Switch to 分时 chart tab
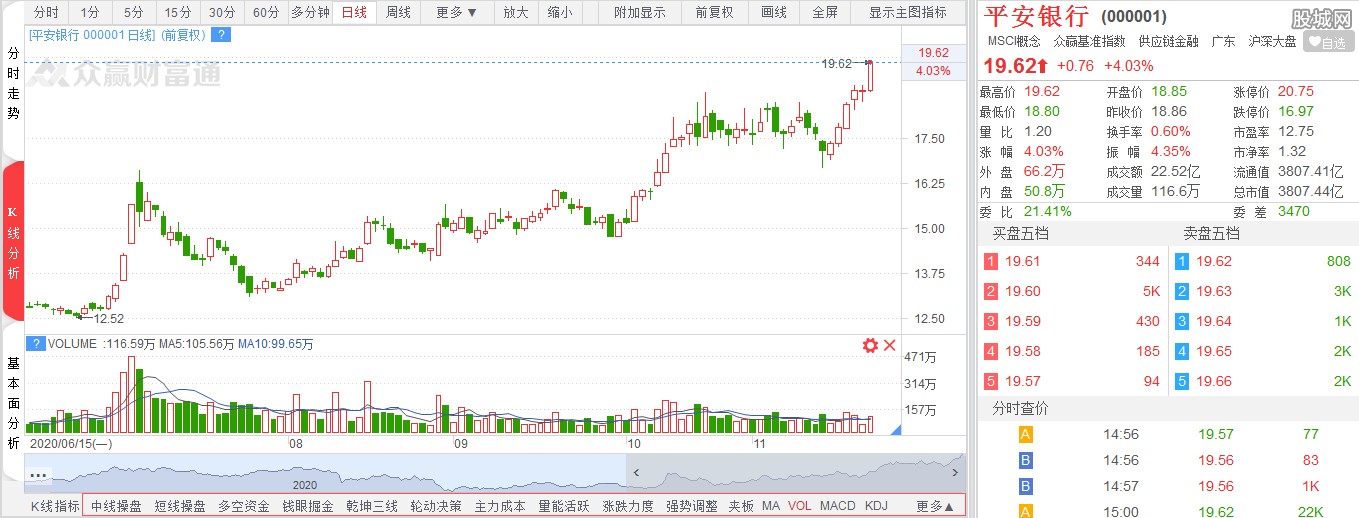Image resolution: width=1359 pixels, height=518 pixels. (x=46, y=13)
